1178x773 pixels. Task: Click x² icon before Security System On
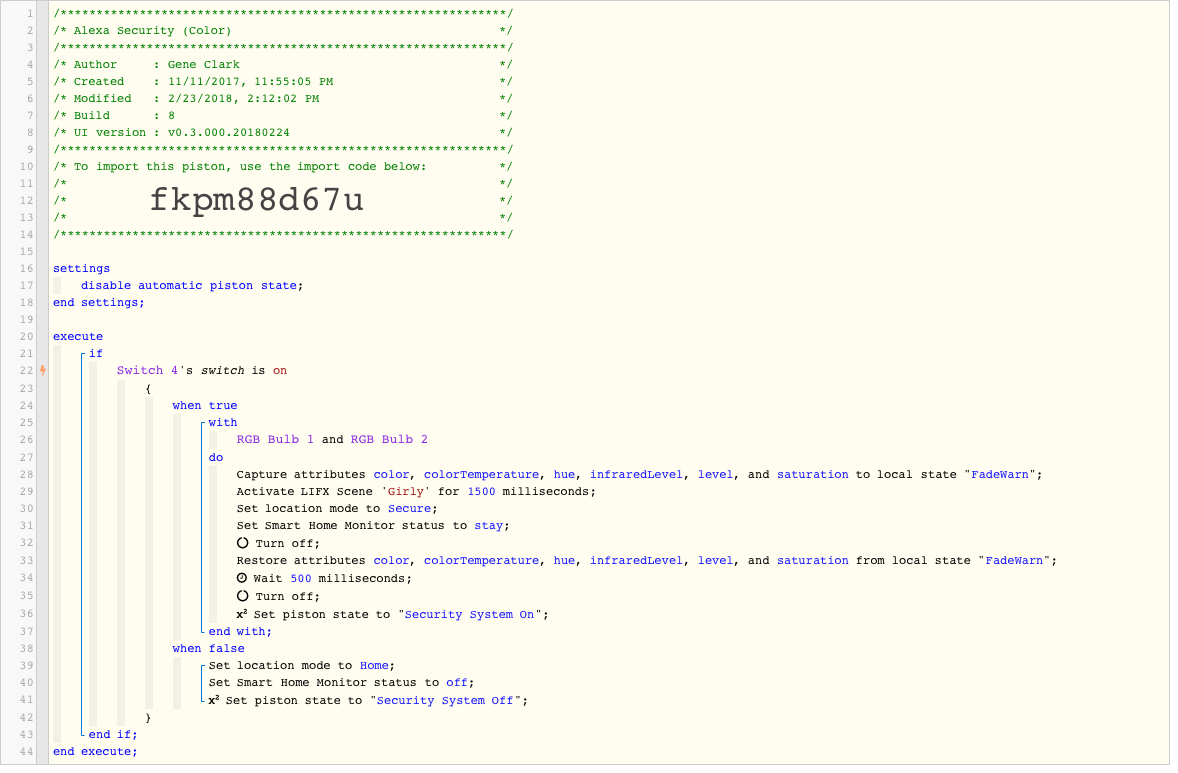point(242,614)
